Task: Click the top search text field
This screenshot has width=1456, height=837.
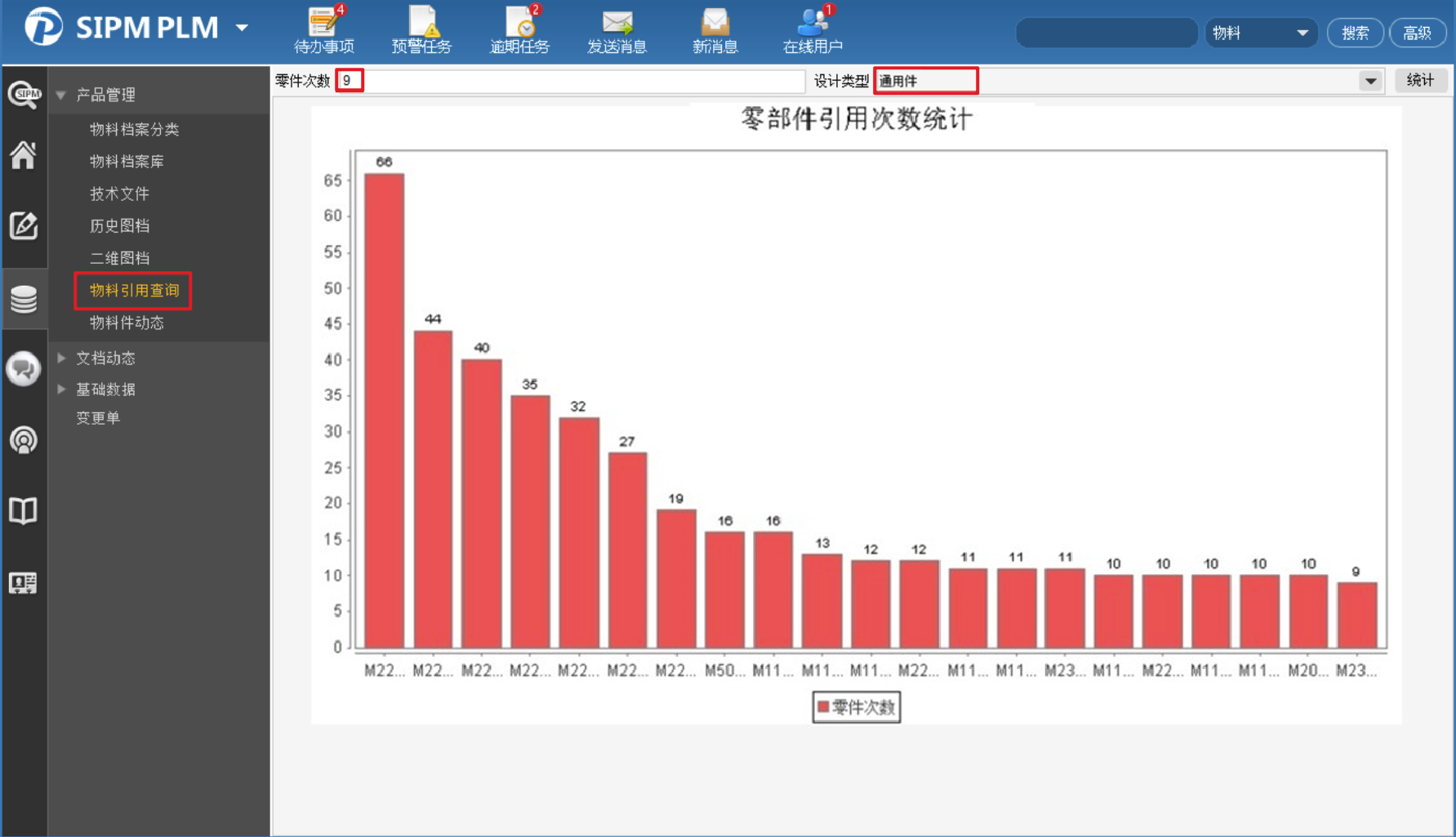Action: click(x=1106, y=33)
